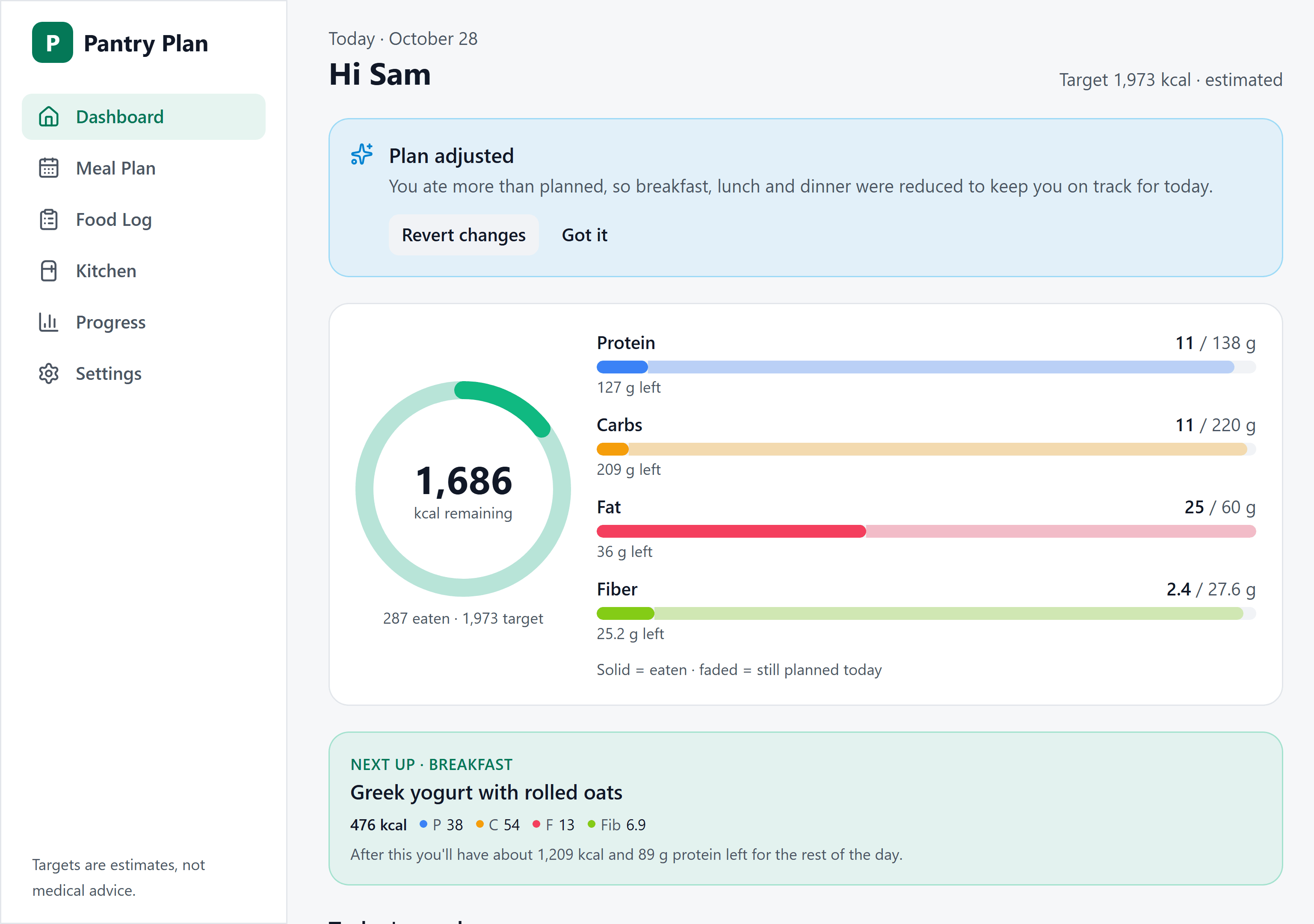Click the Pantry Plan app title
This screenshot has width=1314, height=924.
146,44
